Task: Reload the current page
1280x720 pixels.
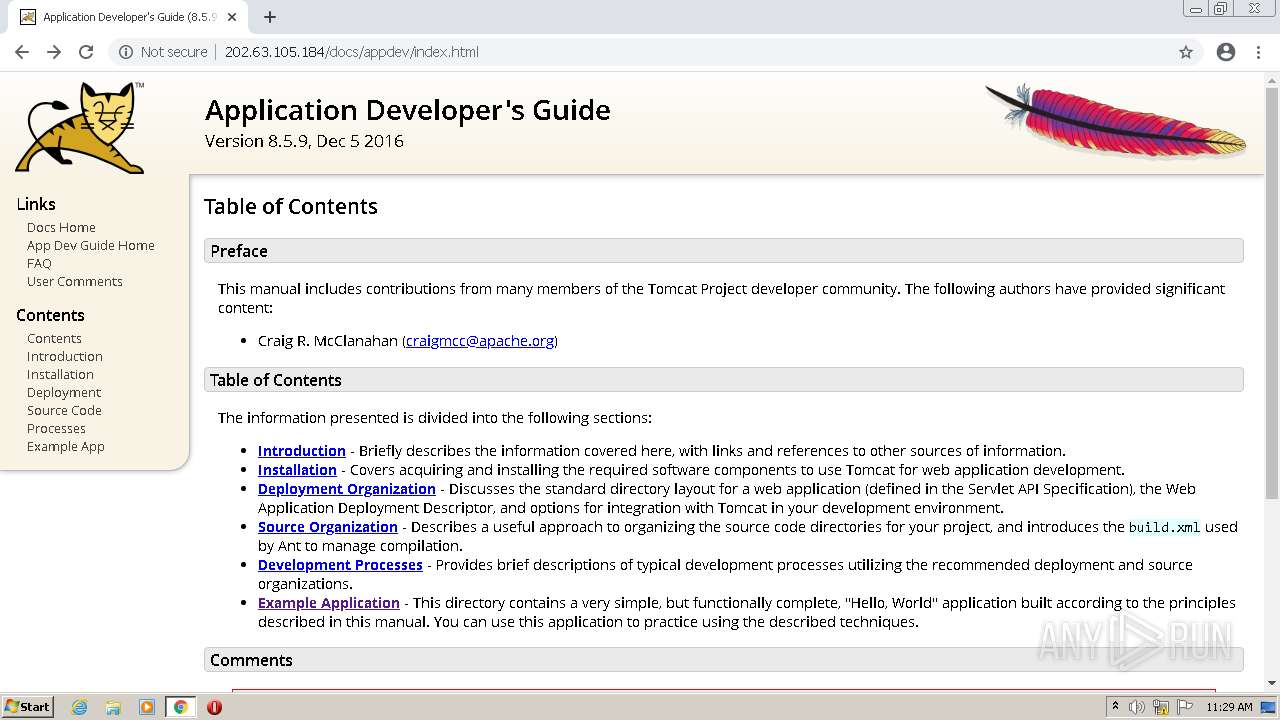Action: pyautogui.click(x=86, y=52)
